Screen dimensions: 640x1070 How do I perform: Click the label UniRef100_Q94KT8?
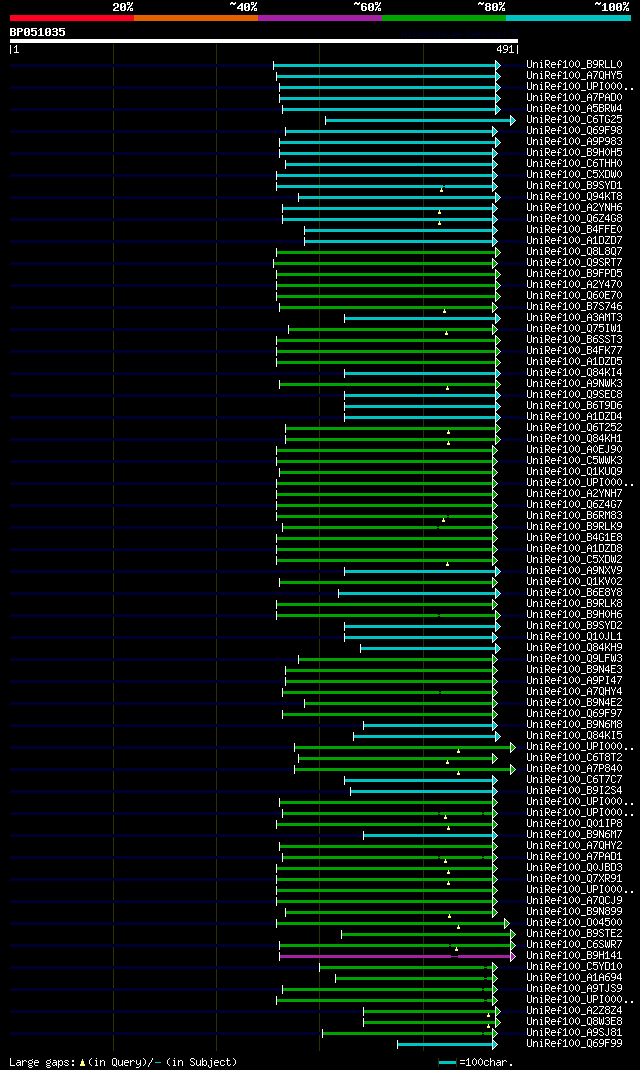coord(574,197)
